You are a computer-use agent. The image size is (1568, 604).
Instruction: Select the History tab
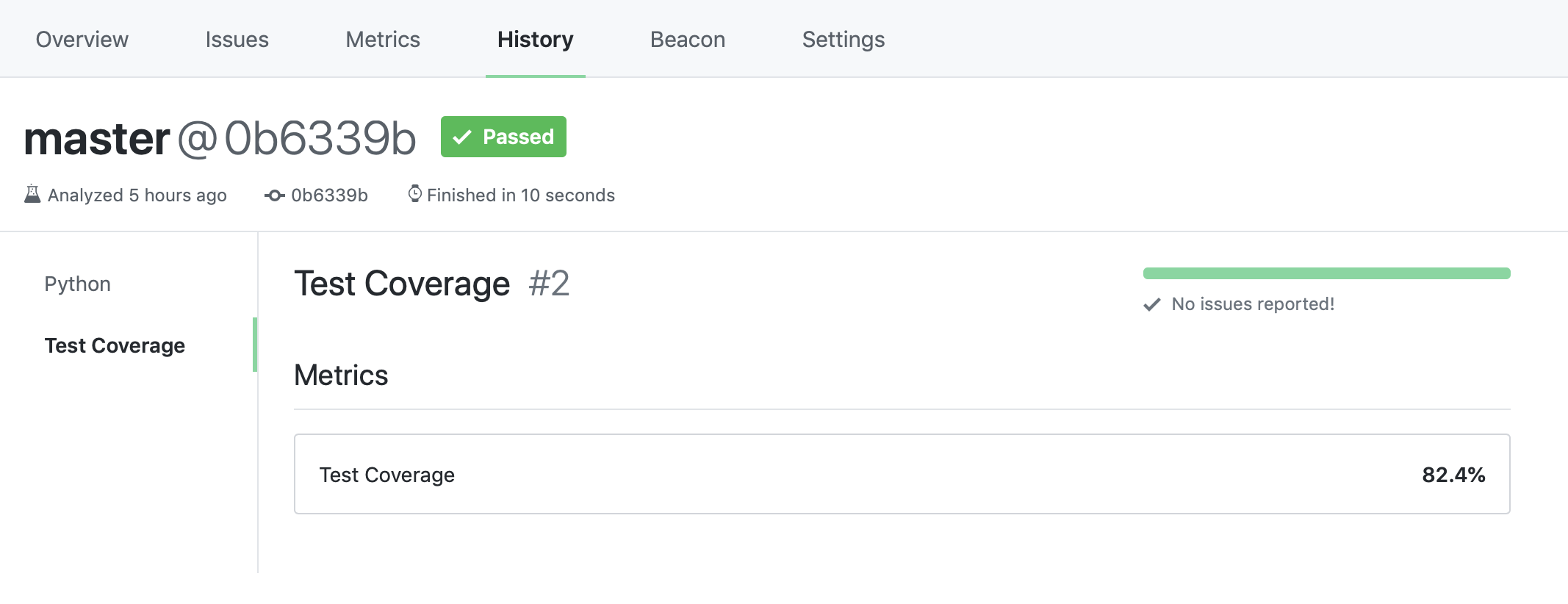535,39
